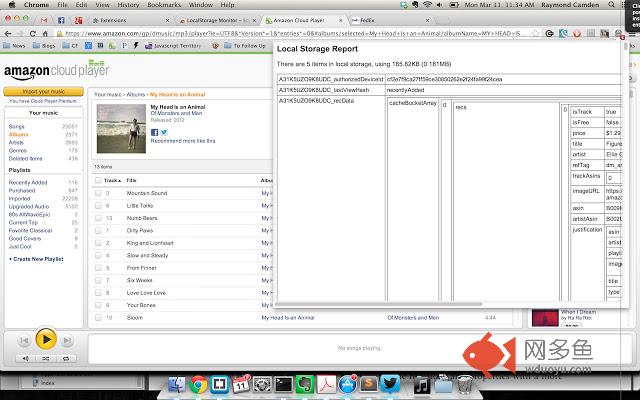This screenshot has width=640, height=400.
Task: Switch to the LocalStorage Monitor tab
Action: (x=218, y=20)
